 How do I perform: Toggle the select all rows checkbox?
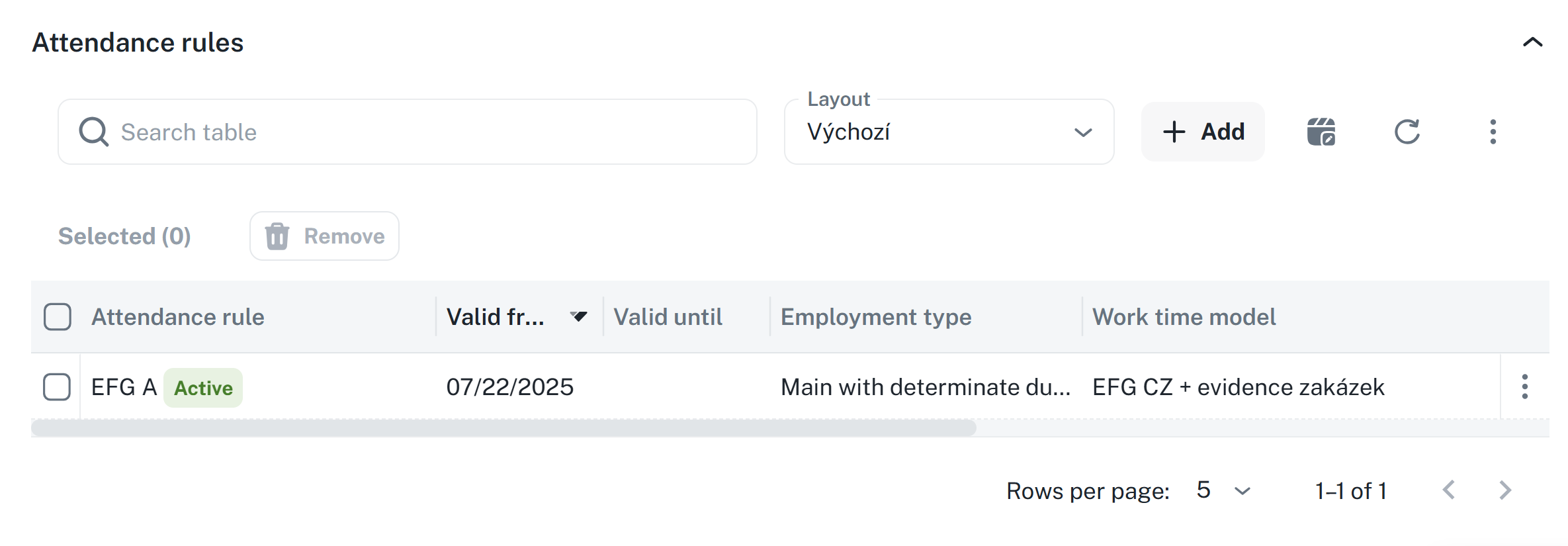pyautogui.click(x=58, y=316)
